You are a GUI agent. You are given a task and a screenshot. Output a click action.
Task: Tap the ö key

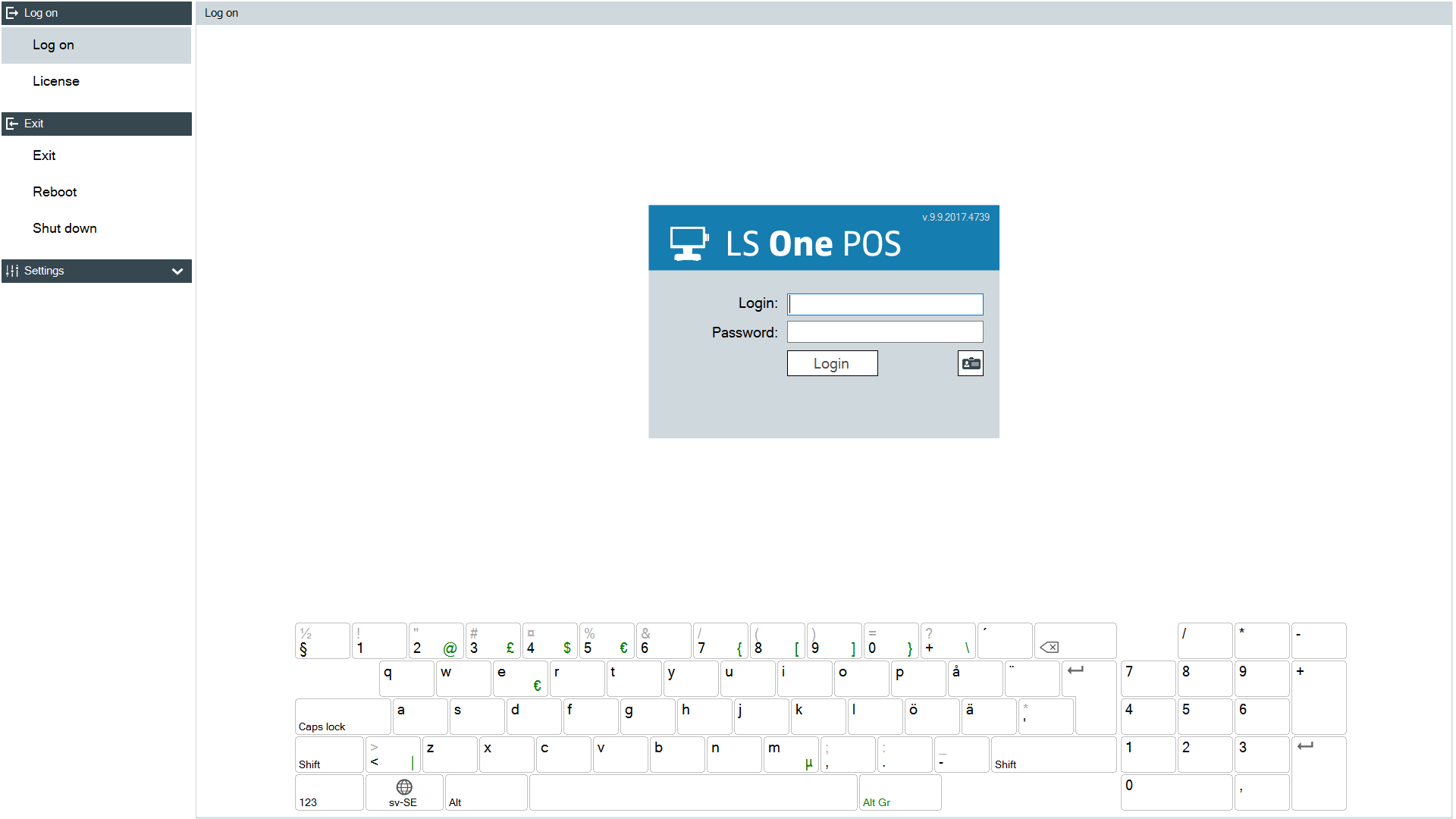pyautogui.click(x=932, y=717)
